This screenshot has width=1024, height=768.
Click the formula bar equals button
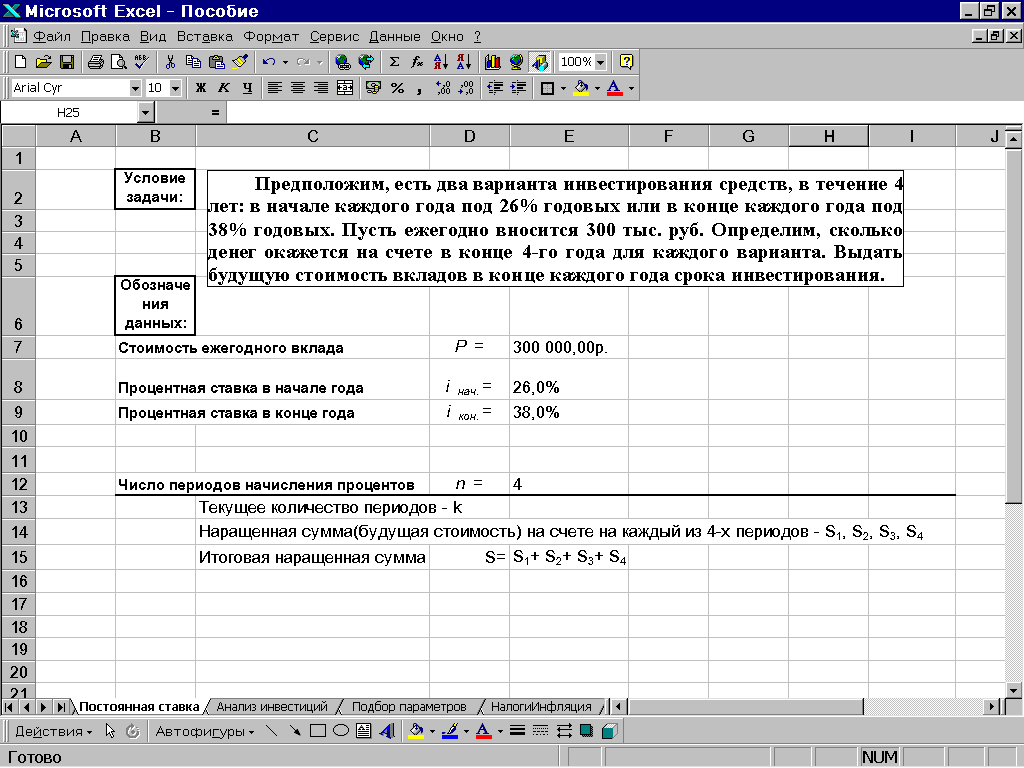215,112
